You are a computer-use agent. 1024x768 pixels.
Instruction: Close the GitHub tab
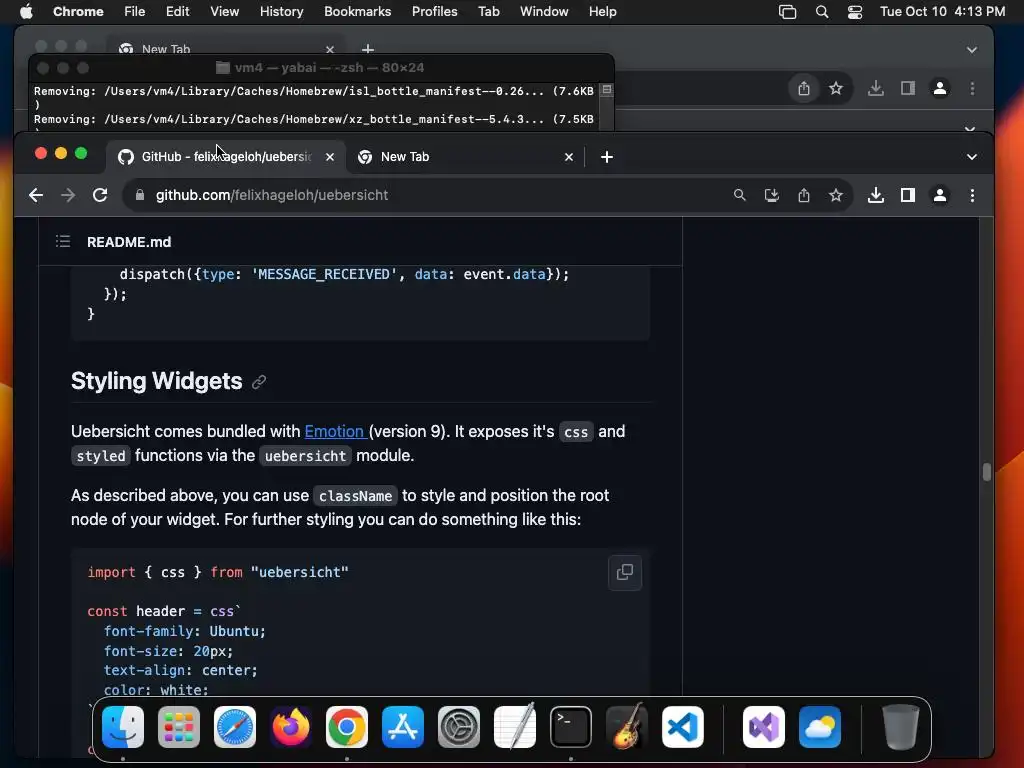point(330,157)
